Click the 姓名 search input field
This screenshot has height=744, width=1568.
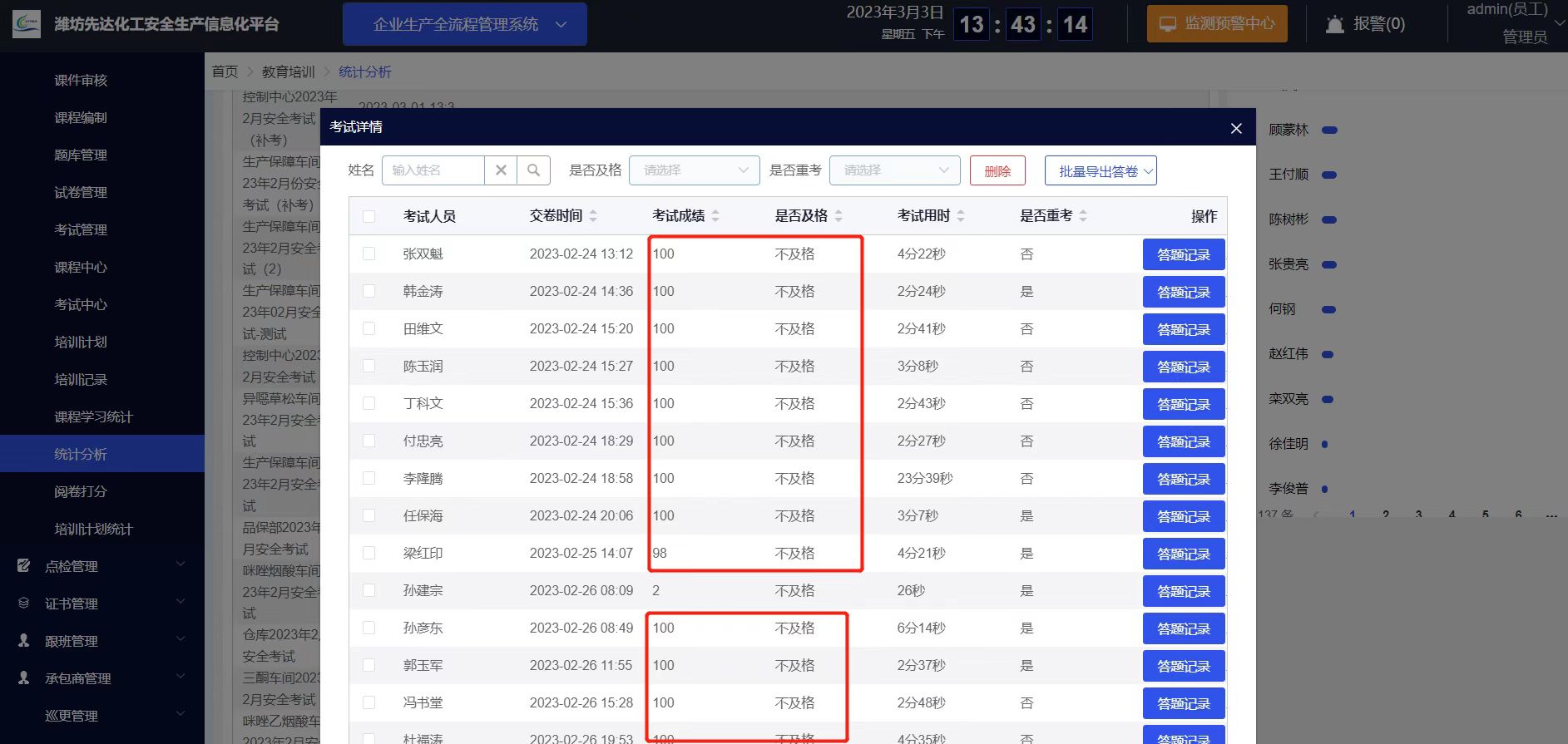point(433,170)
